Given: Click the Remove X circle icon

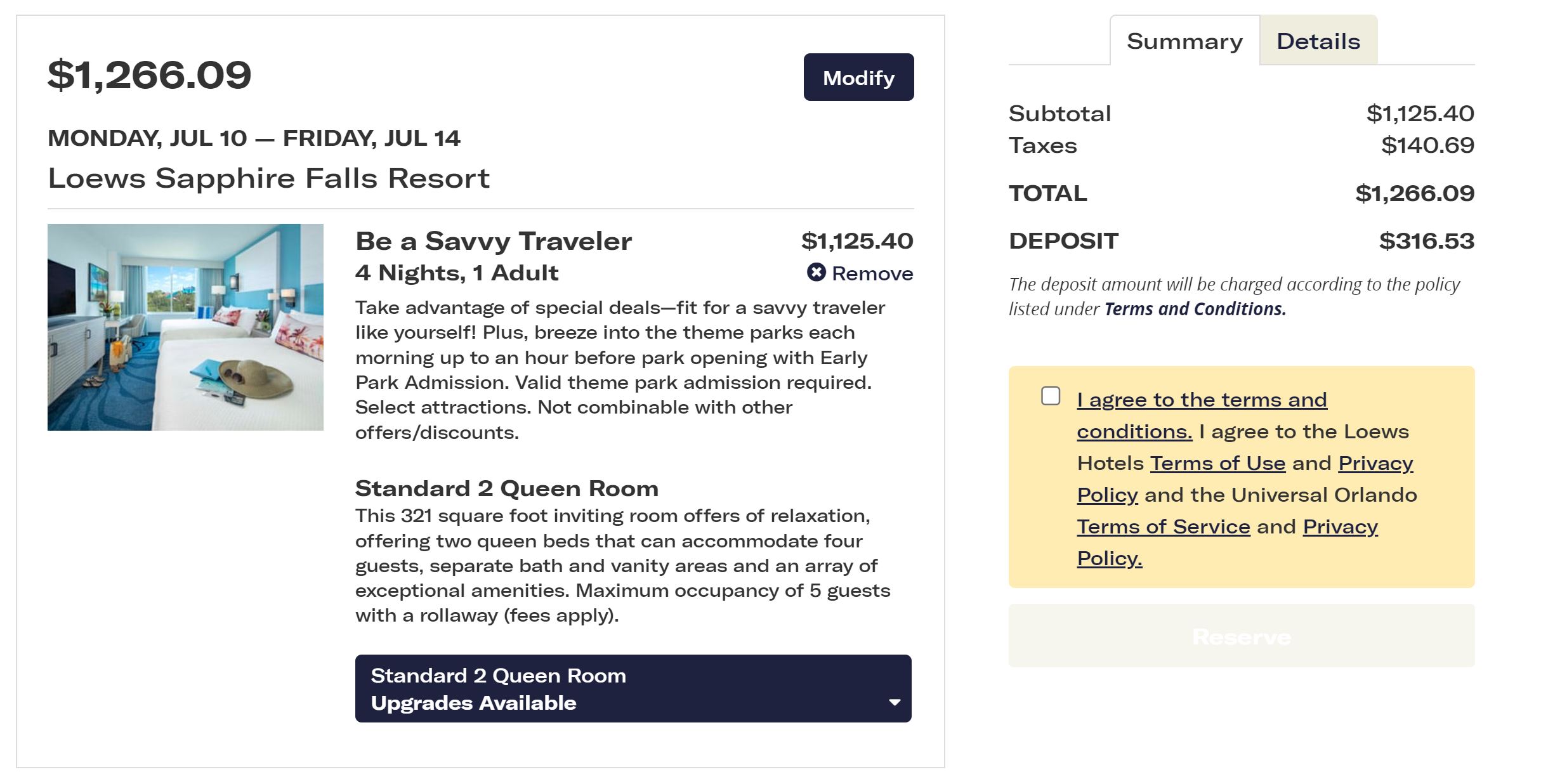Looking at the screenshot, I should [x=816, y=272].
